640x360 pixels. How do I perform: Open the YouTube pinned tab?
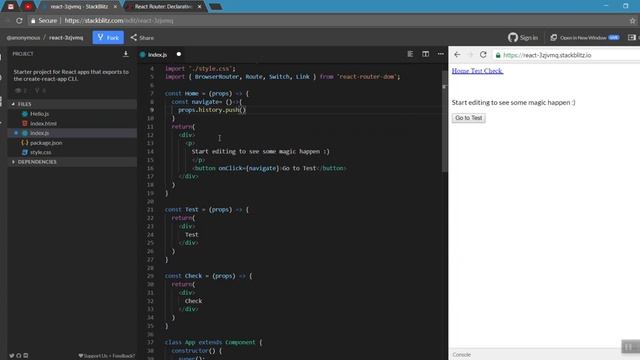tap(28, 7)
